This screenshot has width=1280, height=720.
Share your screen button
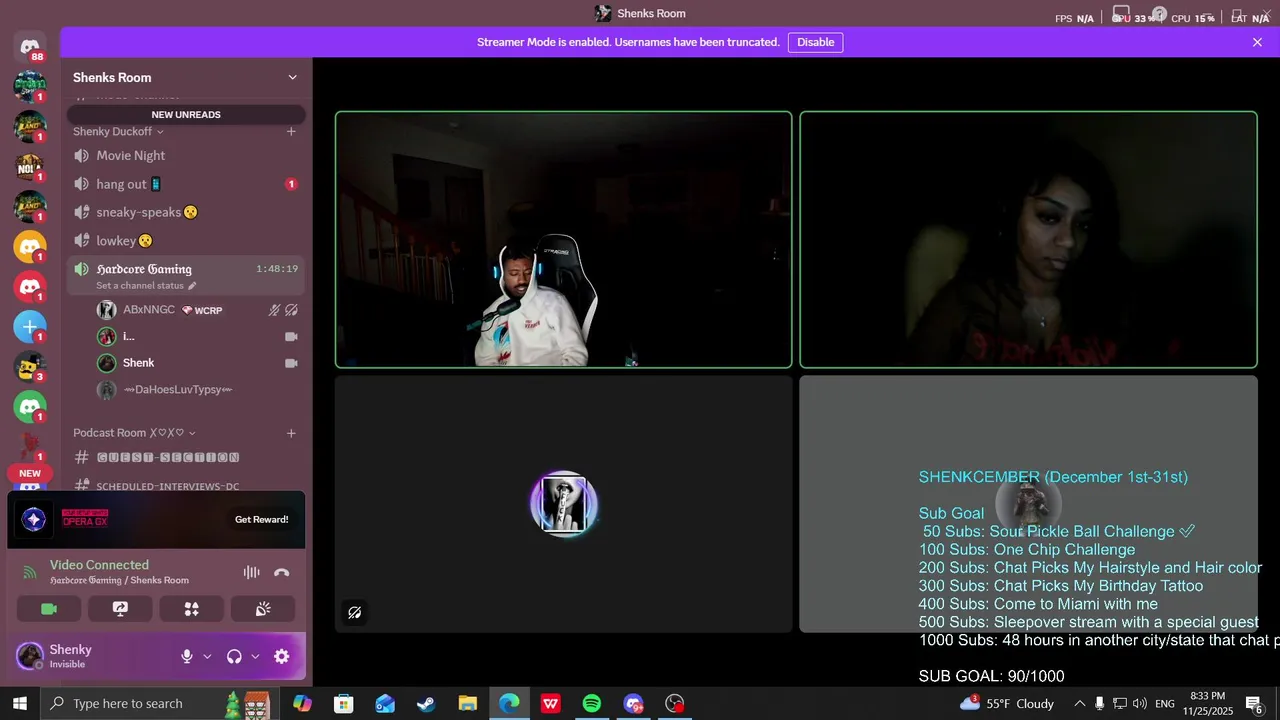click(x=120, y=609)
